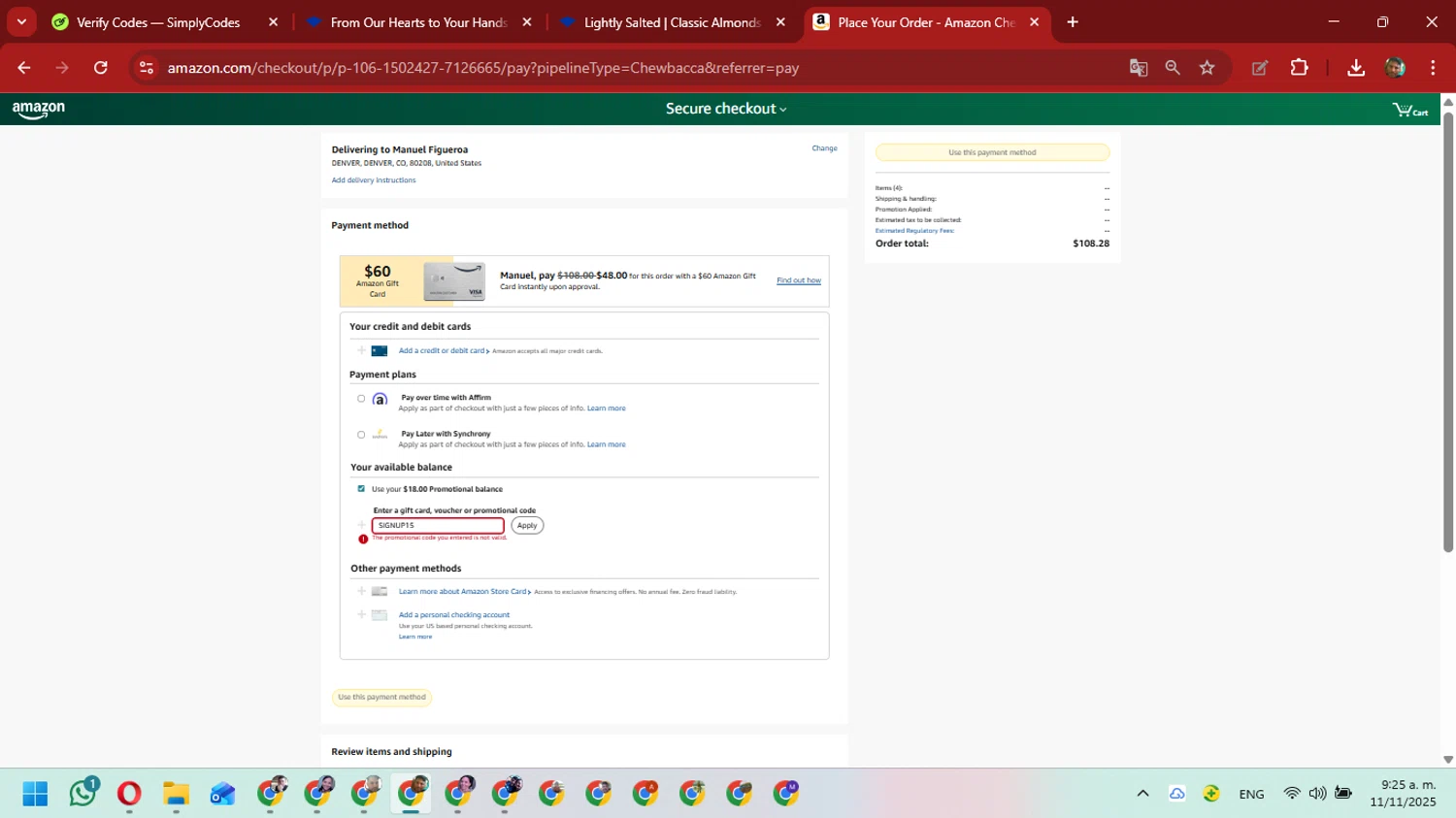Screen dimensions: 1456x818
Task: Click Change delivery address link
Action: (824, 148)
